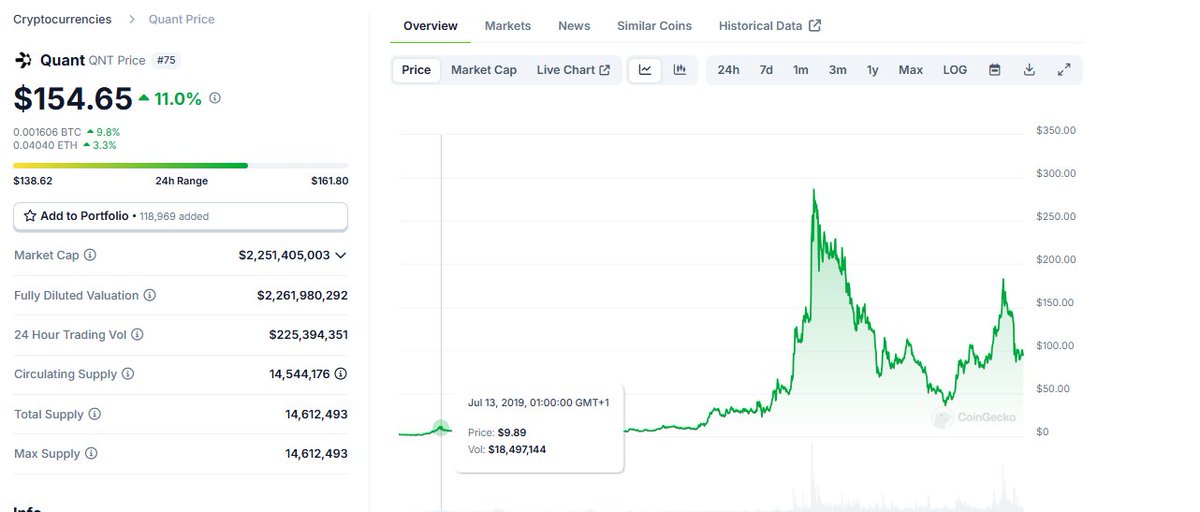Set chart range to 7d

click(x=766, y=70)
